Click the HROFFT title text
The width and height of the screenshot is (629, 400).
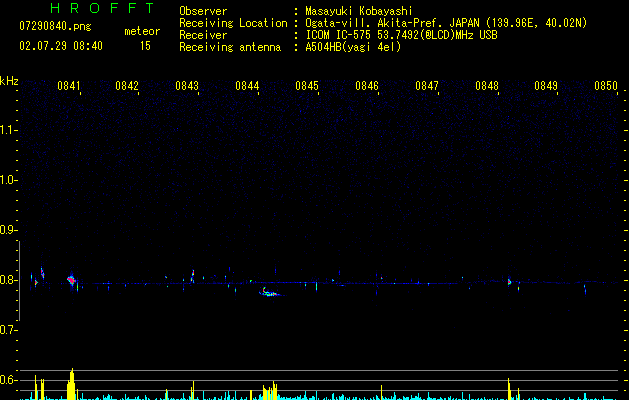103,8
